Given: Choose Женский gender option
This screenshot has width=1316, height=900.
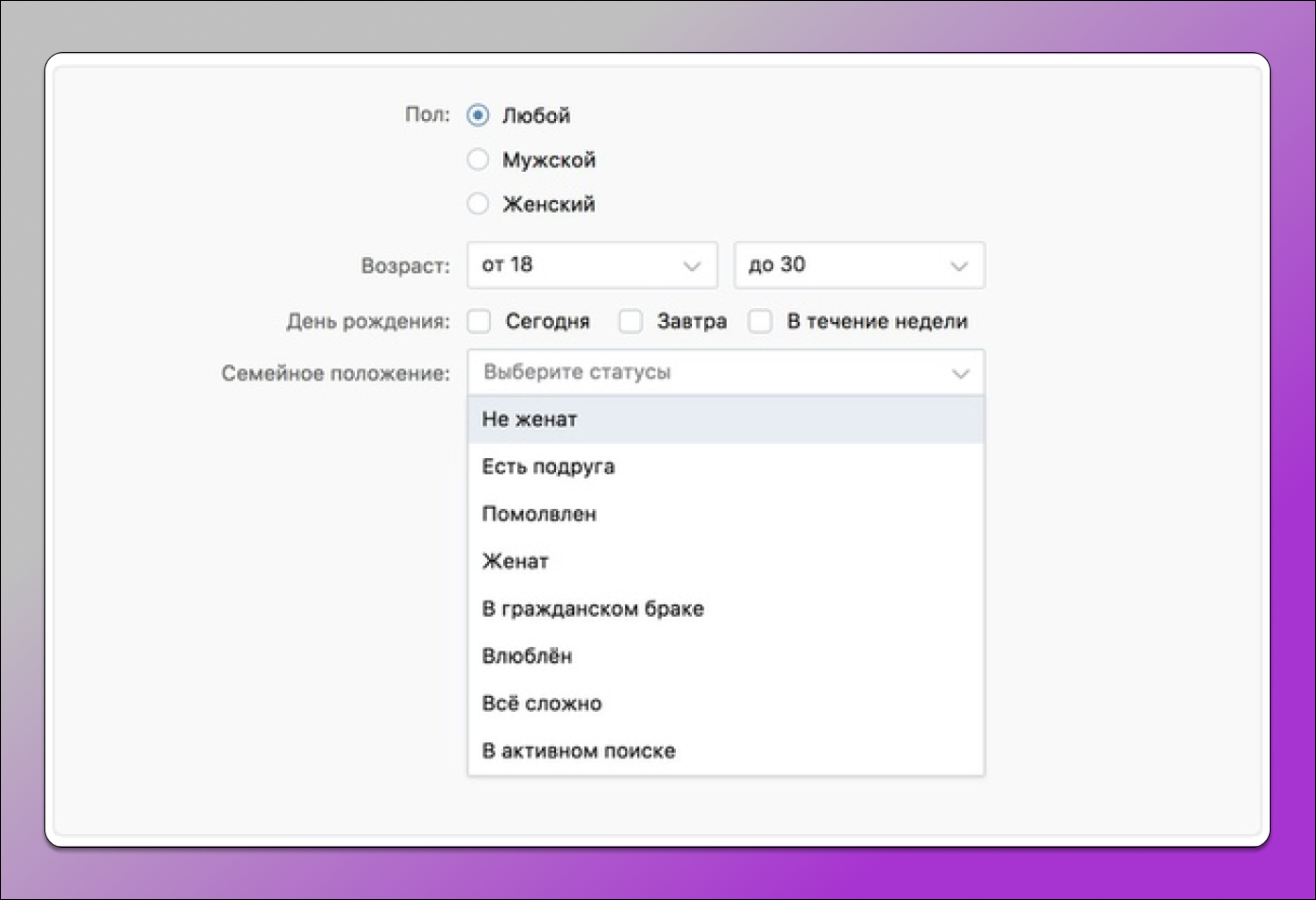Looking at the screenshot, I should pyautogui.click(x=479, y=203).
